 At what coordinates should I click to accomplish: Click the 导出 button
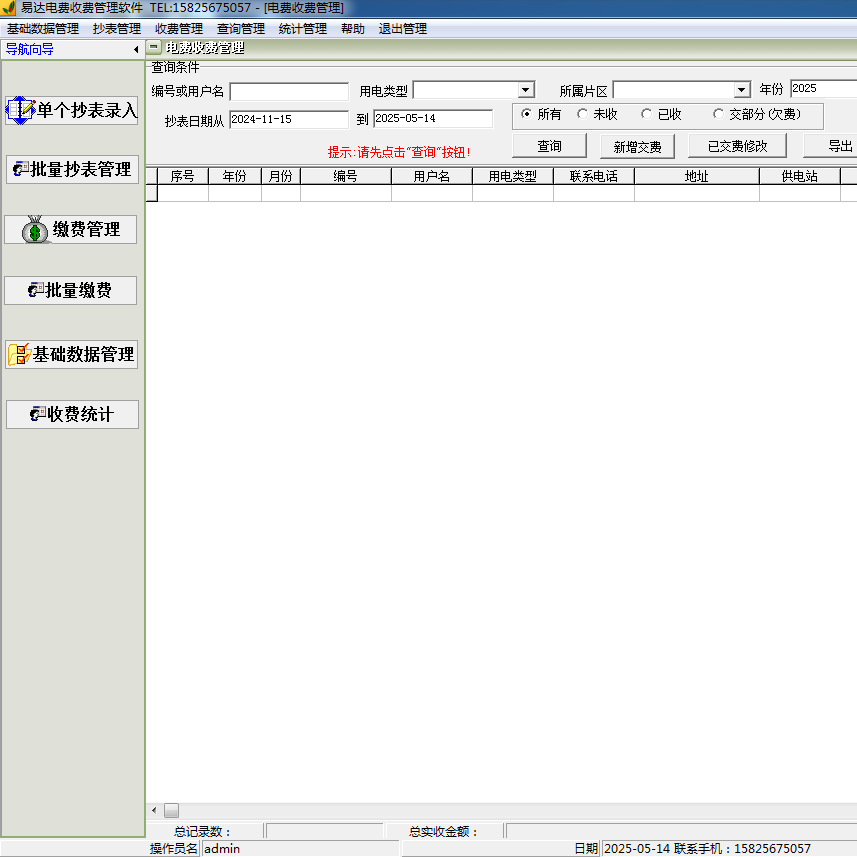[x=830, y=146]
